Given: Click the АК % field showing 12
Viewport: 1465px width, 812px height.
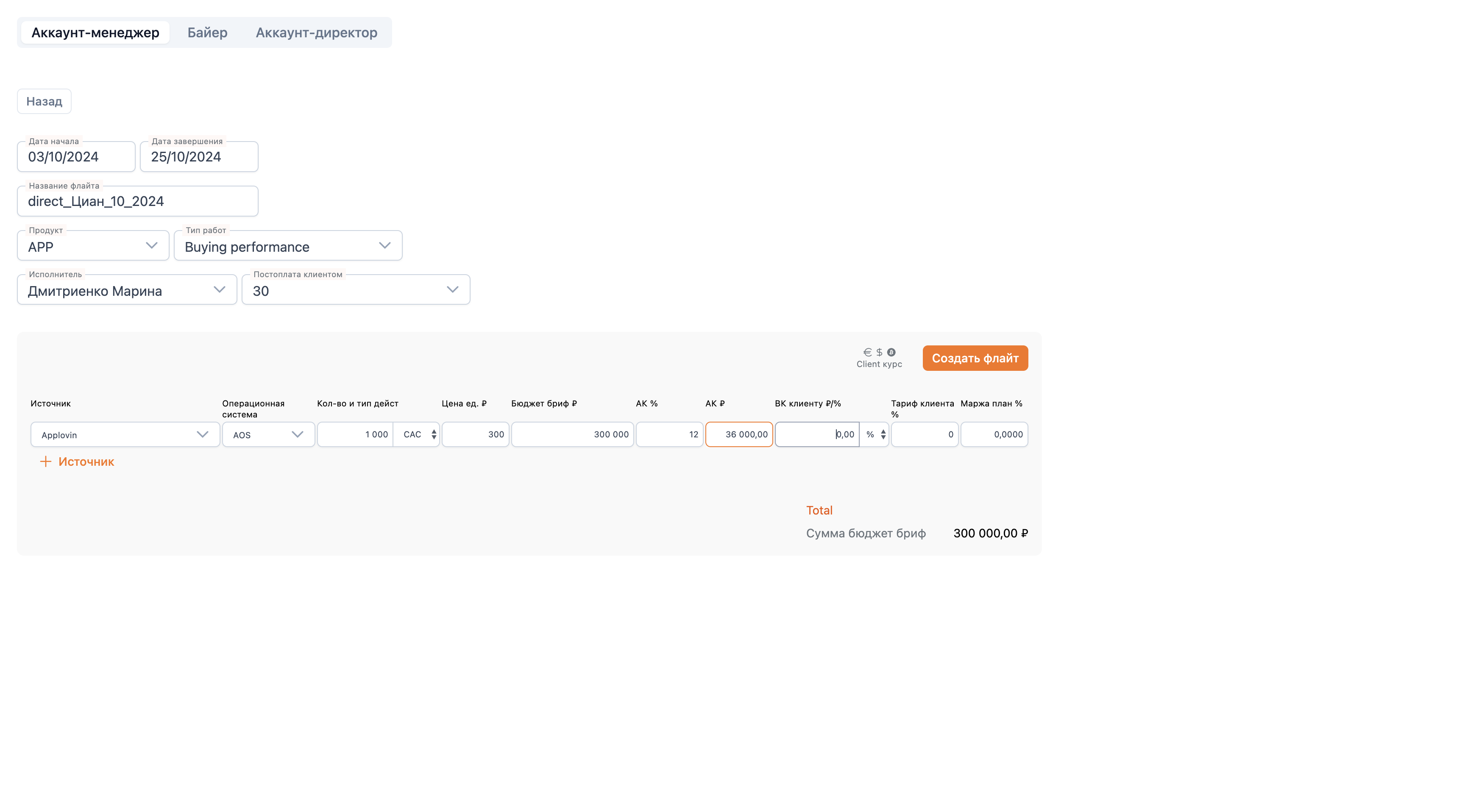Looking at the screenshot, I should point(669,434).
